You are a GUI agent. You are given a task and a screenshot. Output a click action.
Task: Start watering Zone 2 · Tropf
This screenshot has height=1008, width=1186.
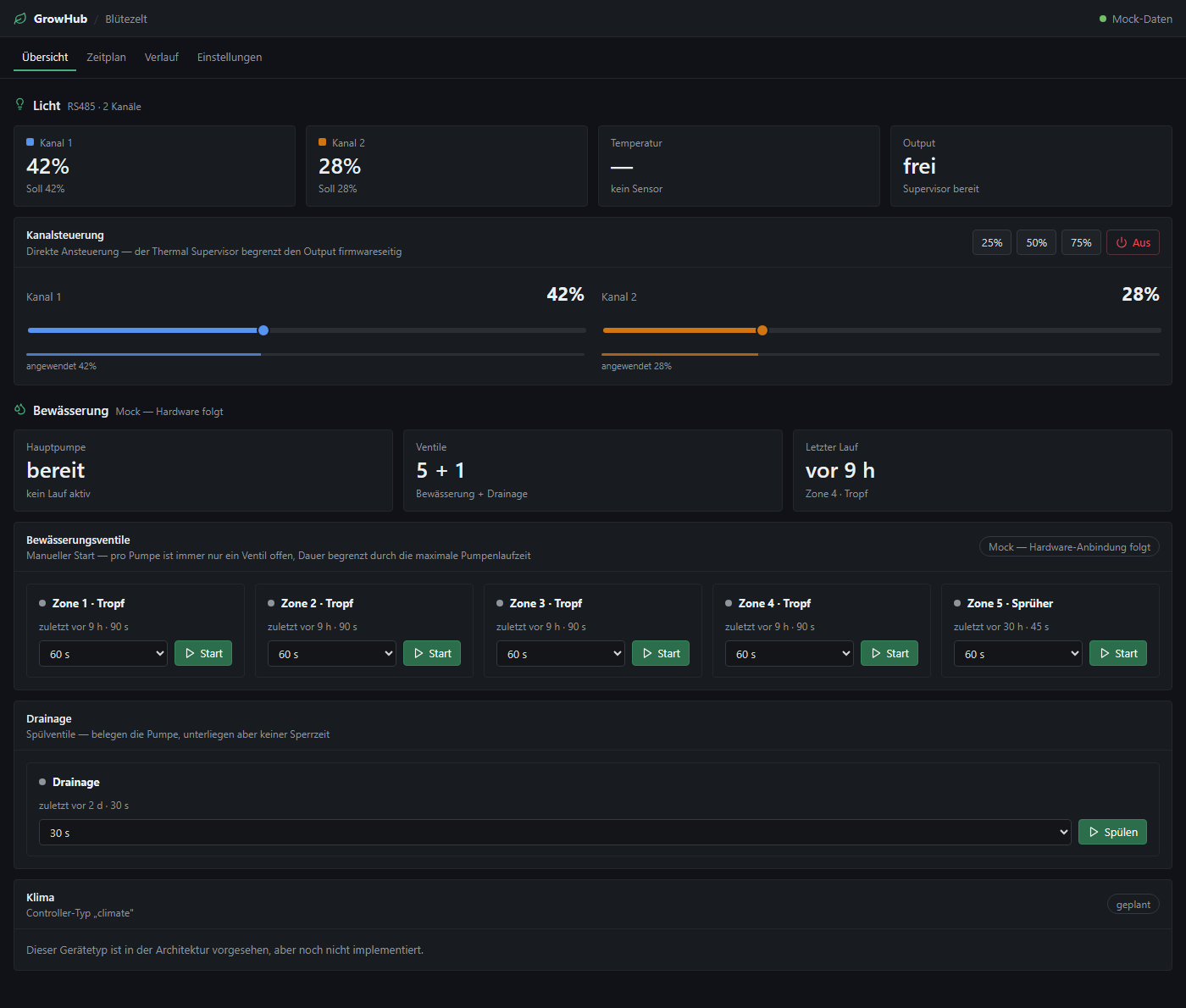click(x=432, y=653)
